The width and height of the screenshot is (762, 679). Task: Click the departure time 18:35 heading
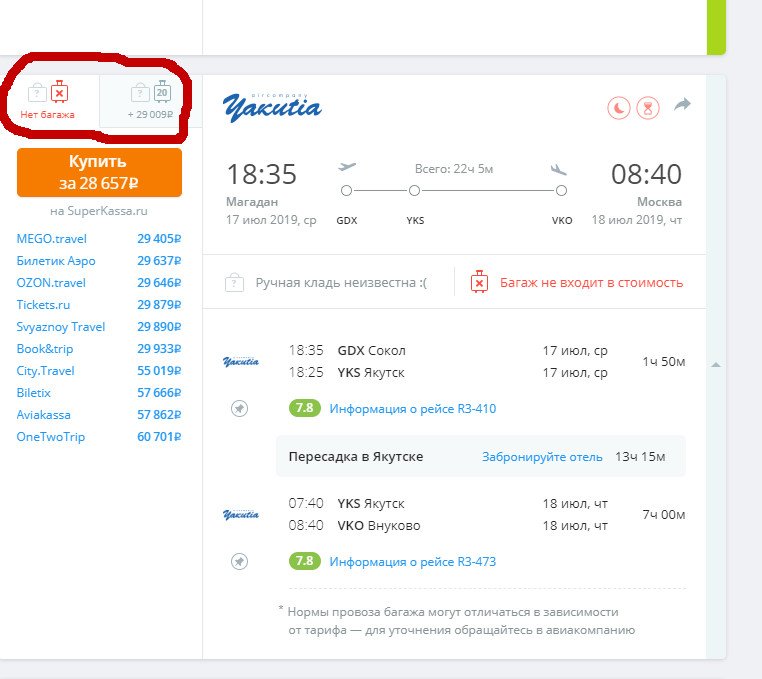click(261, 174)
